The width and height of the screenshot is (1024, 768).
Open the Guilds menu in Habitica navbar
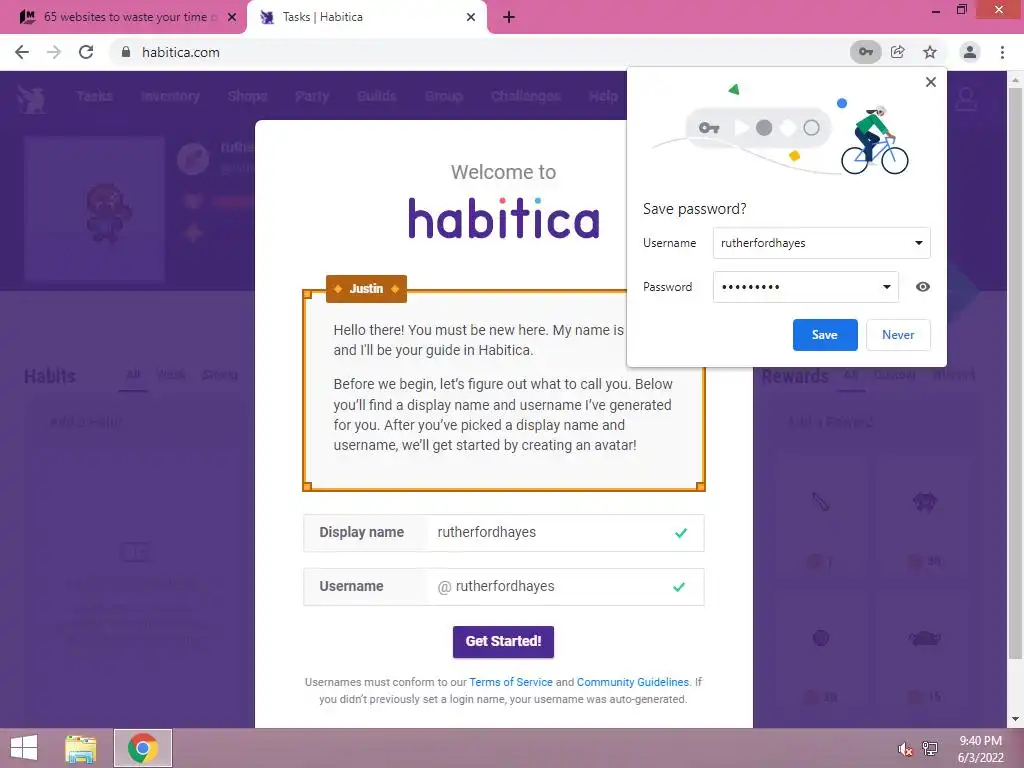coord(377,97)
